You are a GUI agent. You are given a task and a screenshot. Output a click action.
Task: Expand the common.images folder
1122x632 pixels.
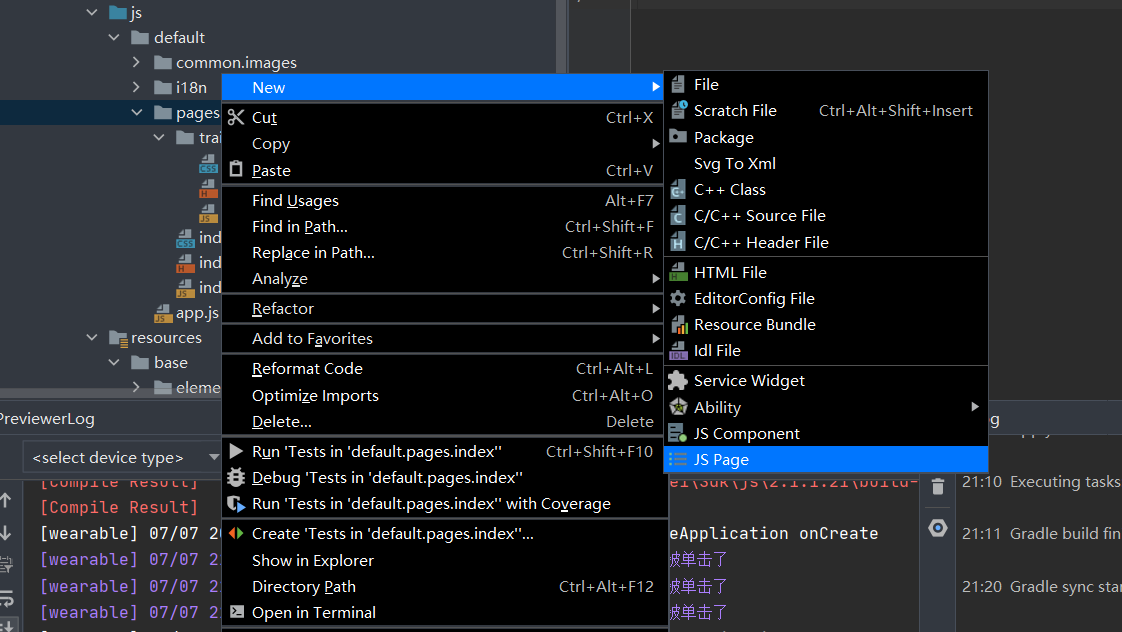tap(137, 62)
